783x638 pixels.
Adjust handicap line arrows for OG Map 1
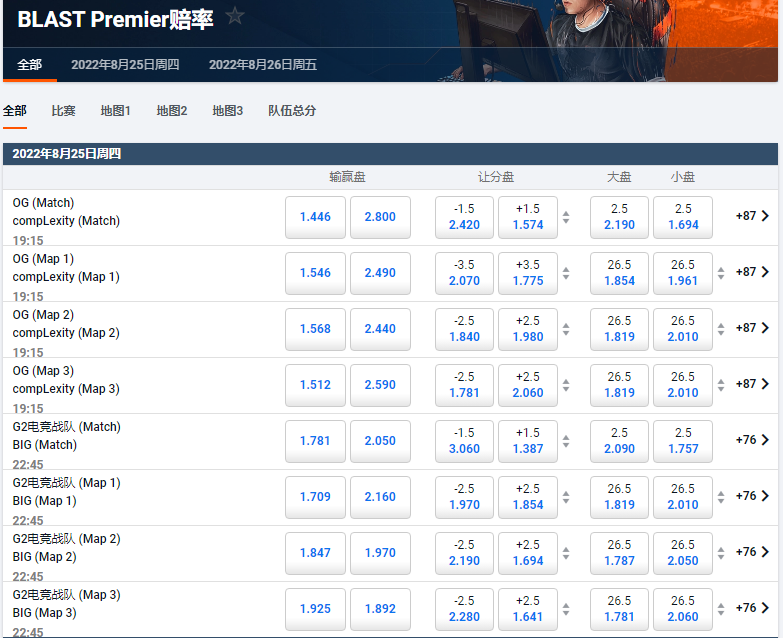click(566, 273)
